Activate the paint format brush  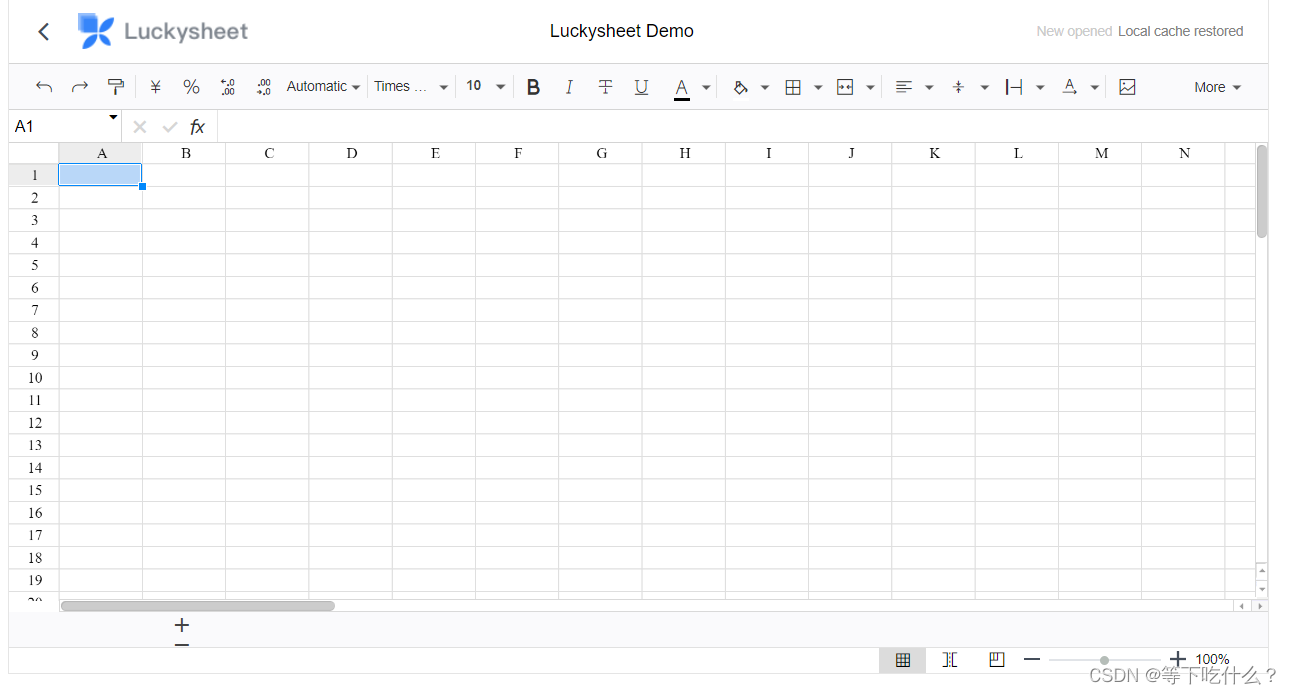(x=116, y=87)
